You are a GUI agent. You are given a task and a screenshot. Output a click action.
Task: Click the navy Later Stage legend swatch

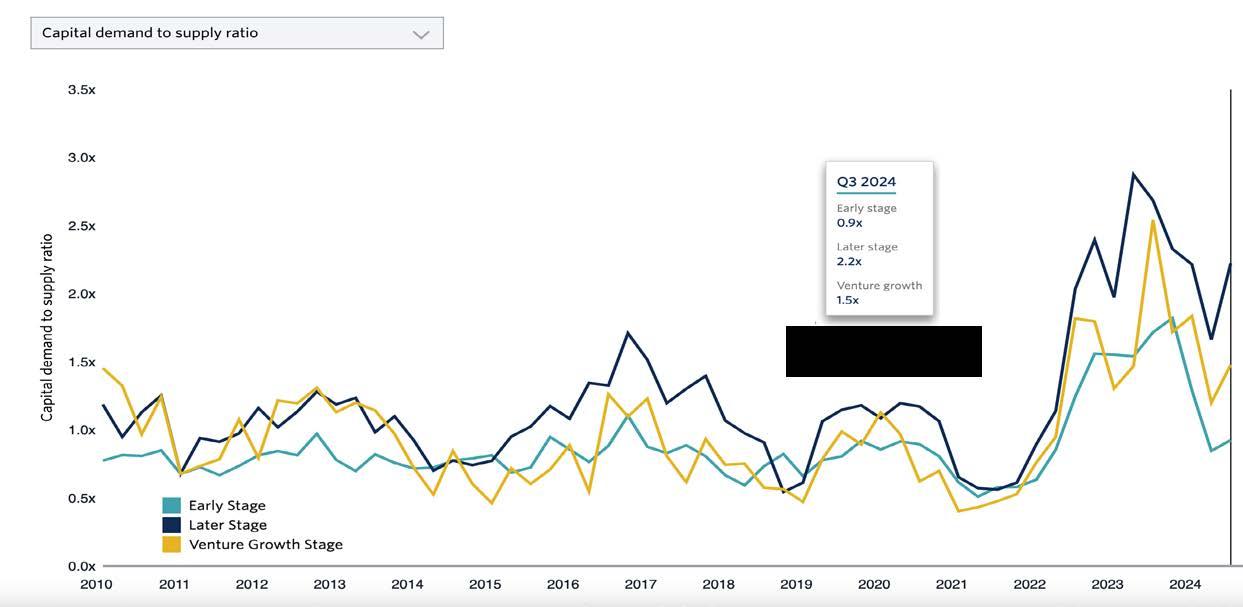click(172, 525)
